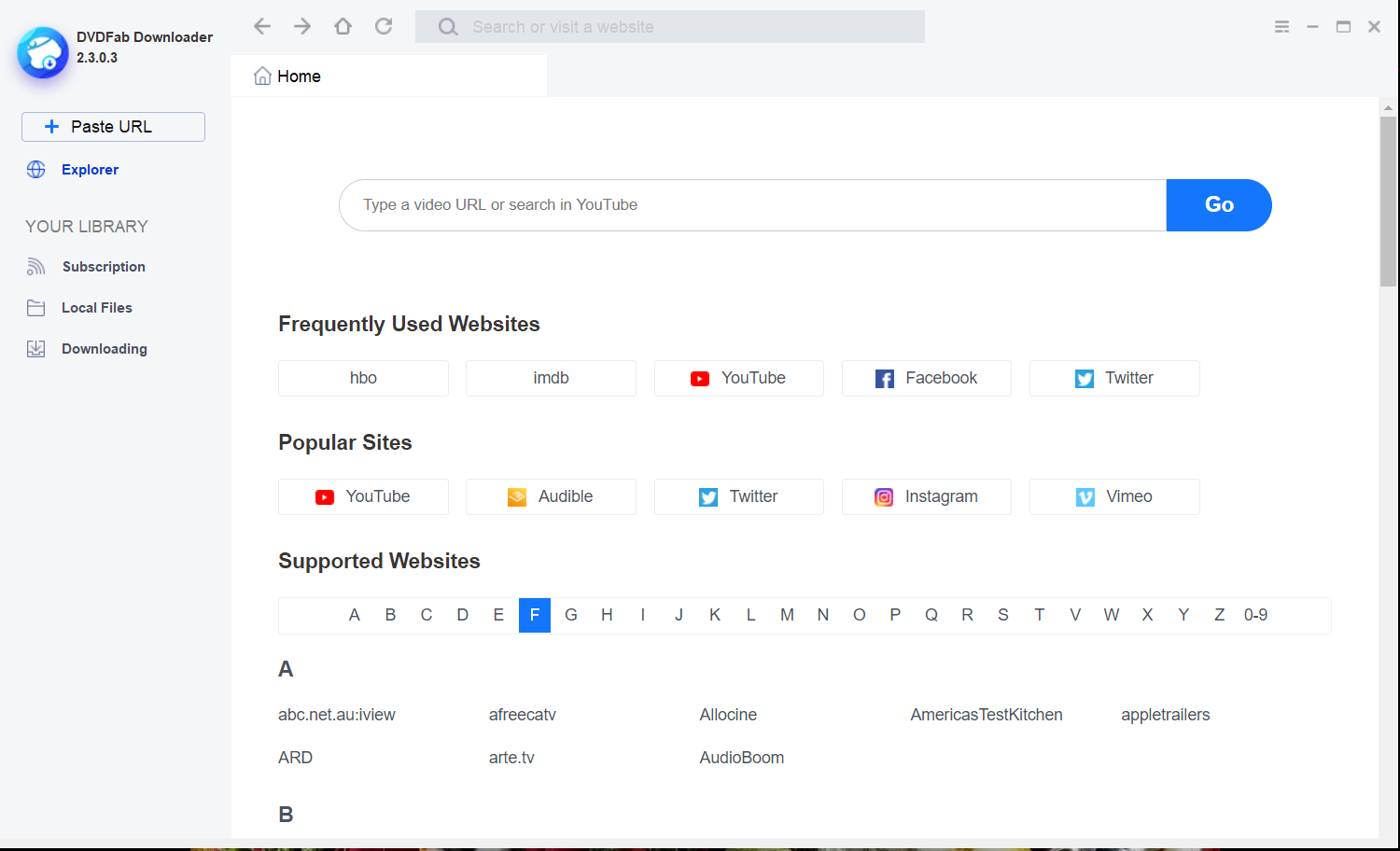Screen dimensions: 1400x851
Task: Click the house icon on Home tab
Action: pyautogui.click(x=262, y=77)
